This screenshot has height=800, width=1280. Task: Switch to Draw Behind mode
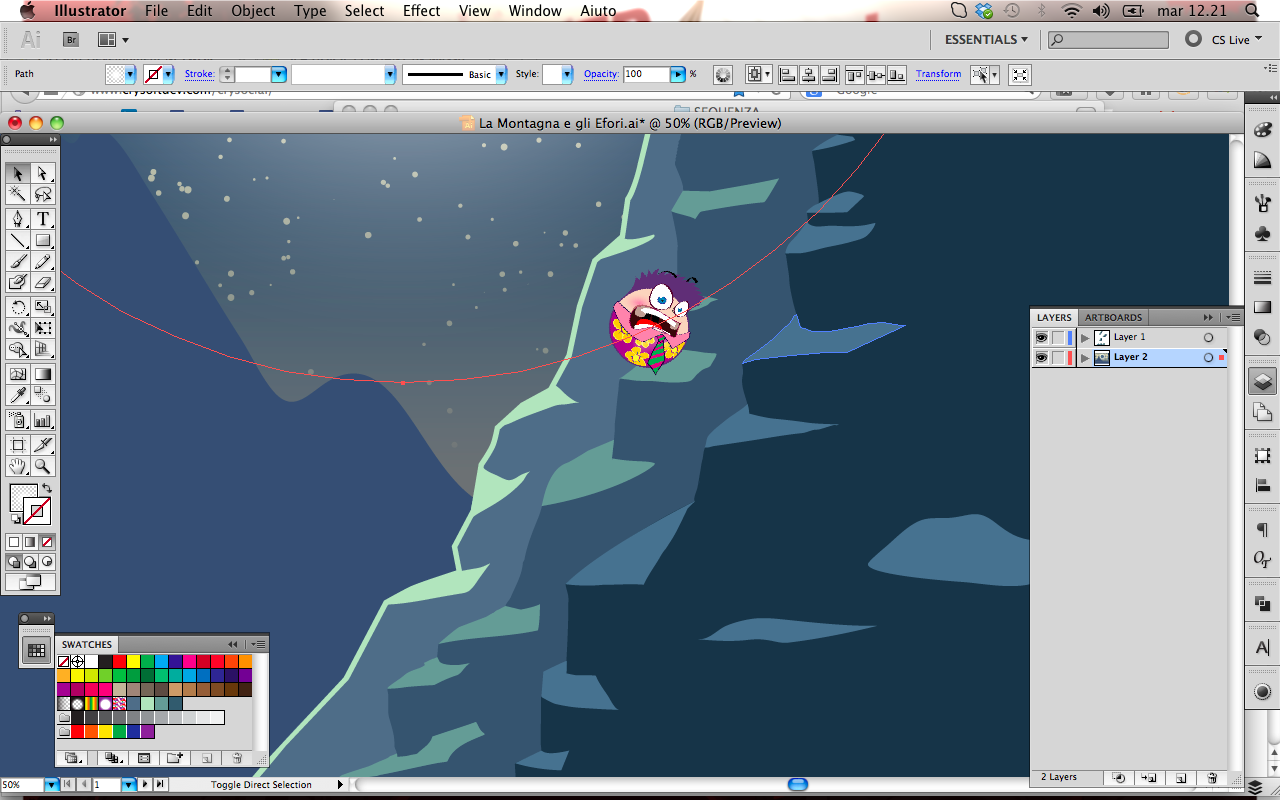pos(30,562)
